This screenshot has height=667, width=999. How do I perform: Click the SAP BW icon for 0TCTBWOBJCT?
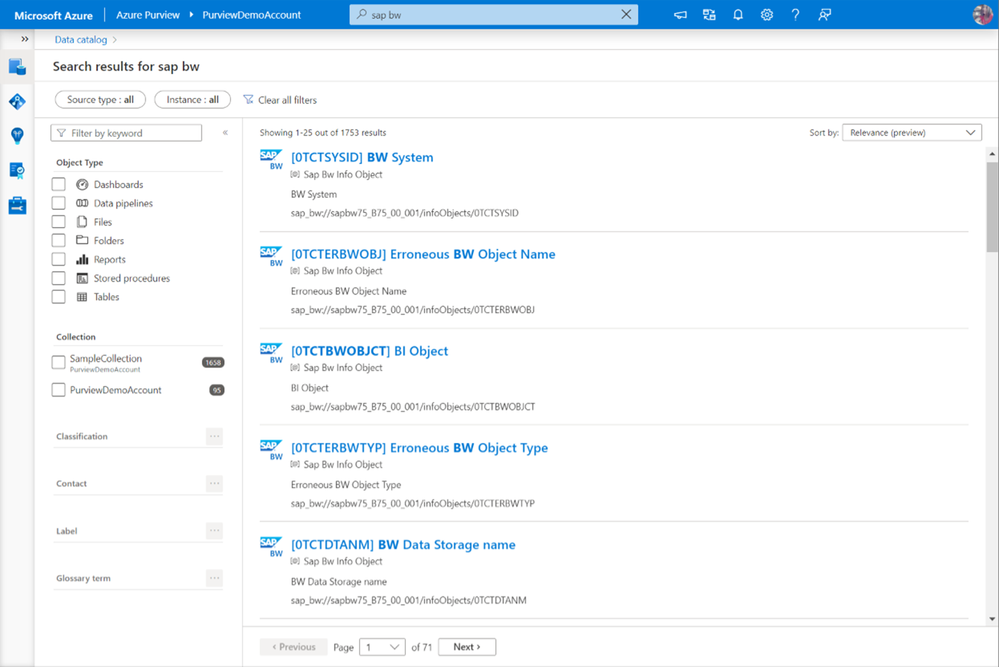(271, 353)
